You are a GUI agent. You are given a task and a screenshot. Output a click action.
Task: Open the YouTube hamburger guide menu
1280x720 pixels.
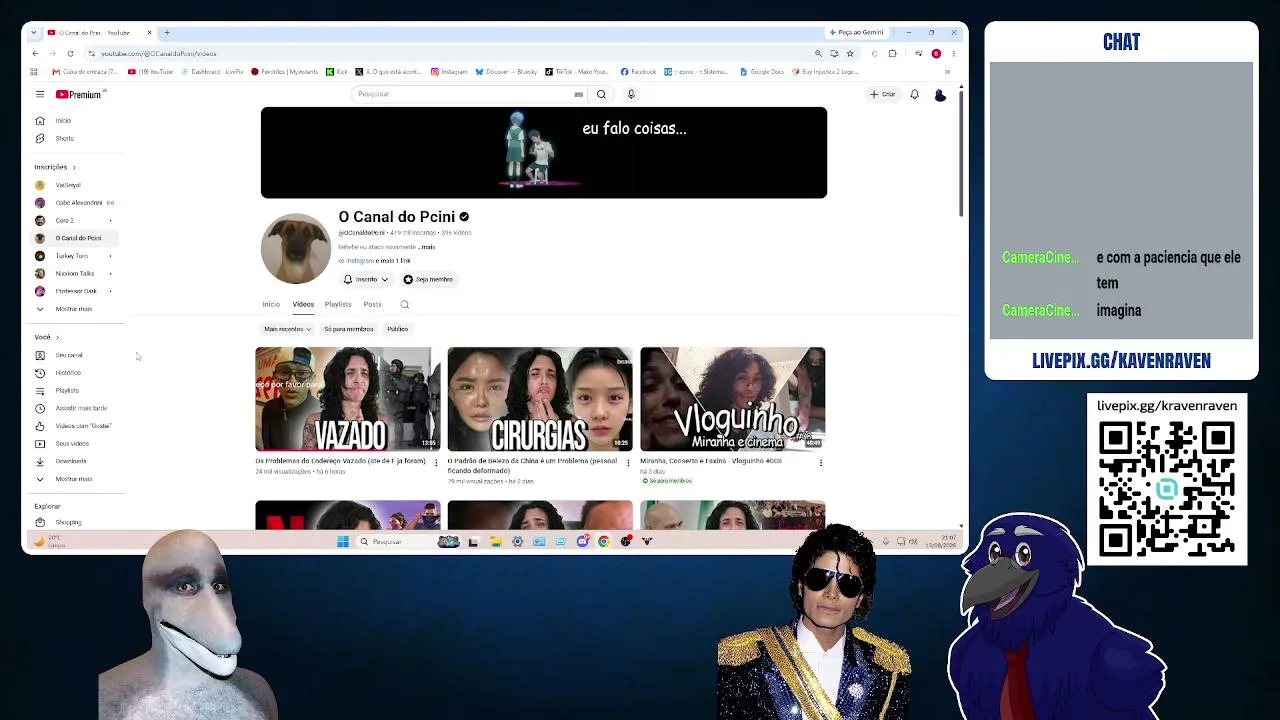pyautogui.click(x=40, y=94)
